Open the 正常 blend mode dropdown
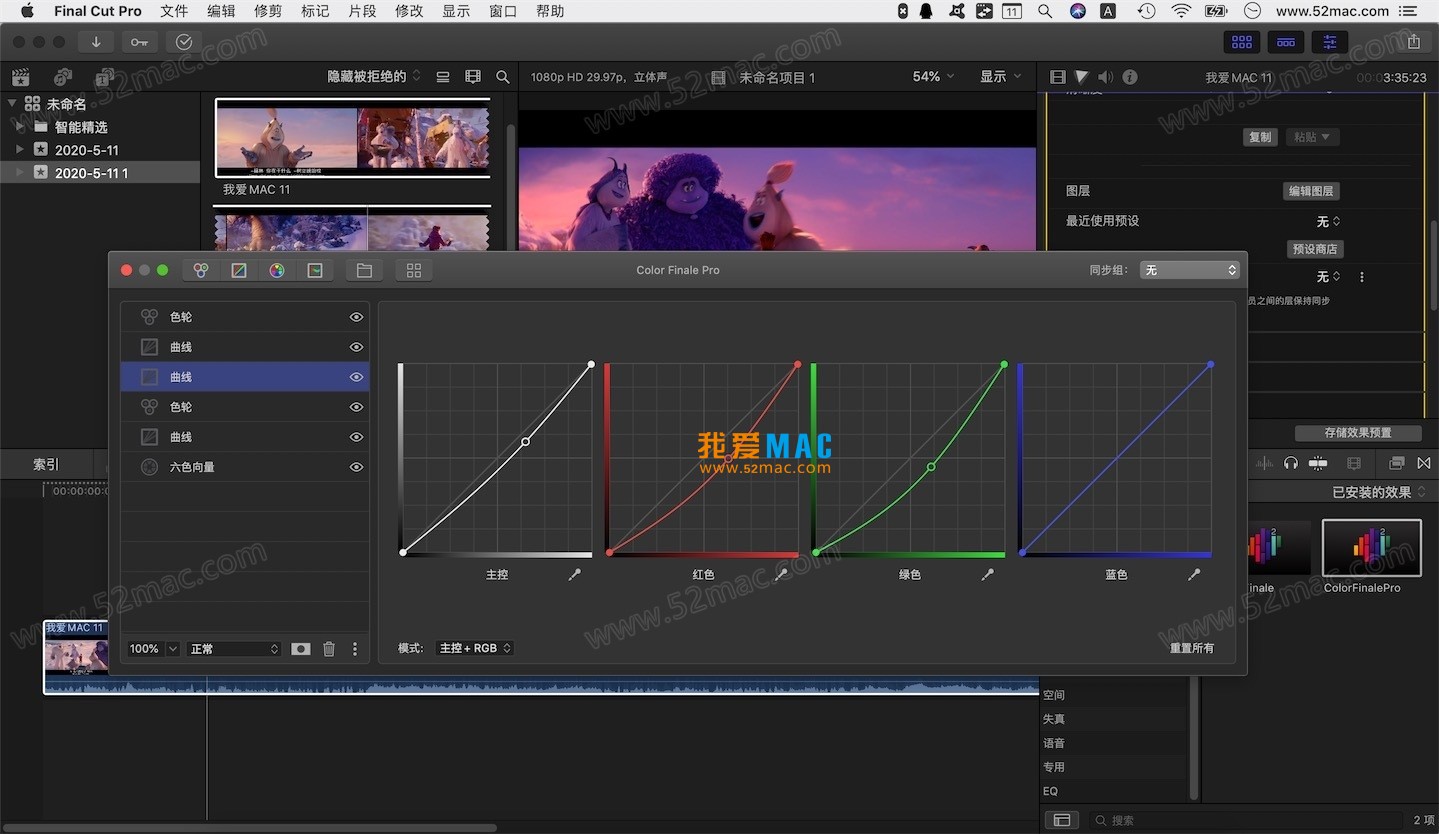The width and height of the screenshot is (1439, 834). 234,649
